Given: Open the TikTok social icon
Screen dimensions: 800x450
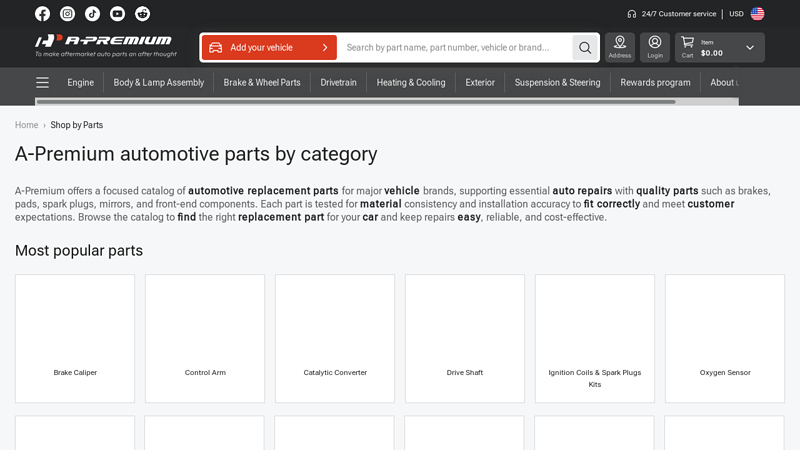Looking at the screenshot, I should (92, 14).
